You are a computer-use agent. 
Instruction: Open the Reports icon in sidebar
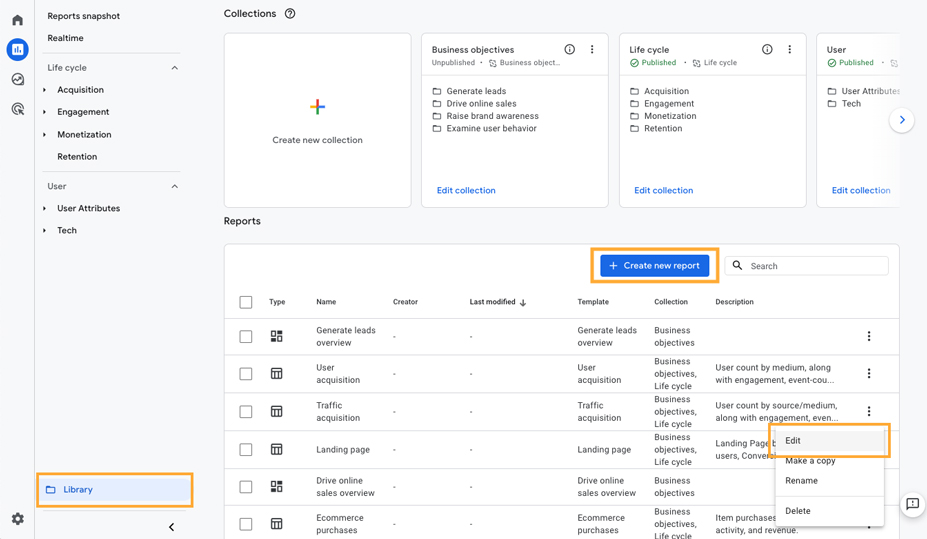tap(18, 50)
